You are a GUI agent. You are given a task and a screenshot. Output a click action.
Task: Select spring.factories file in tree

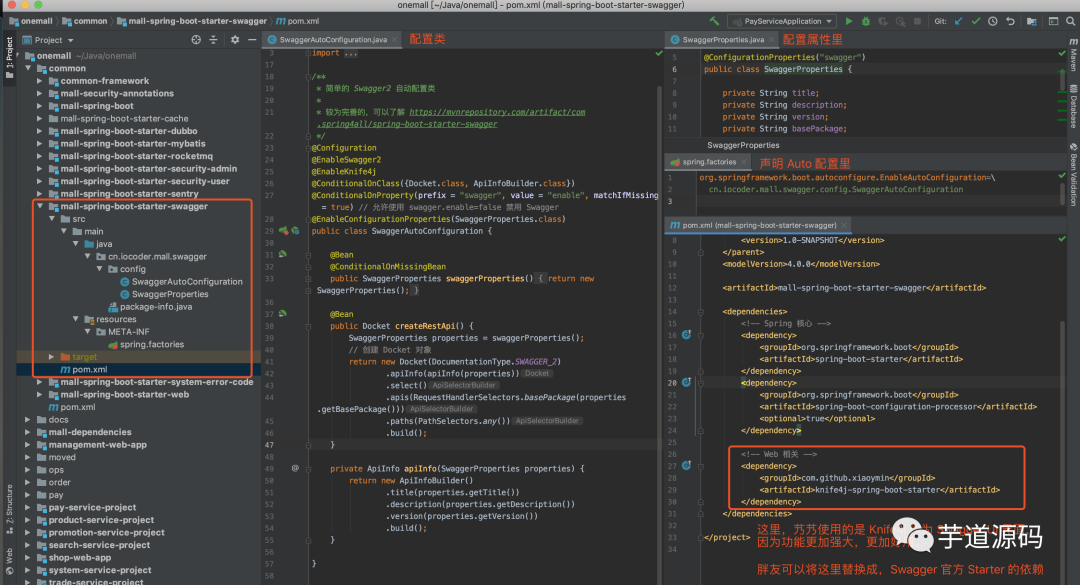click(146, 344)
